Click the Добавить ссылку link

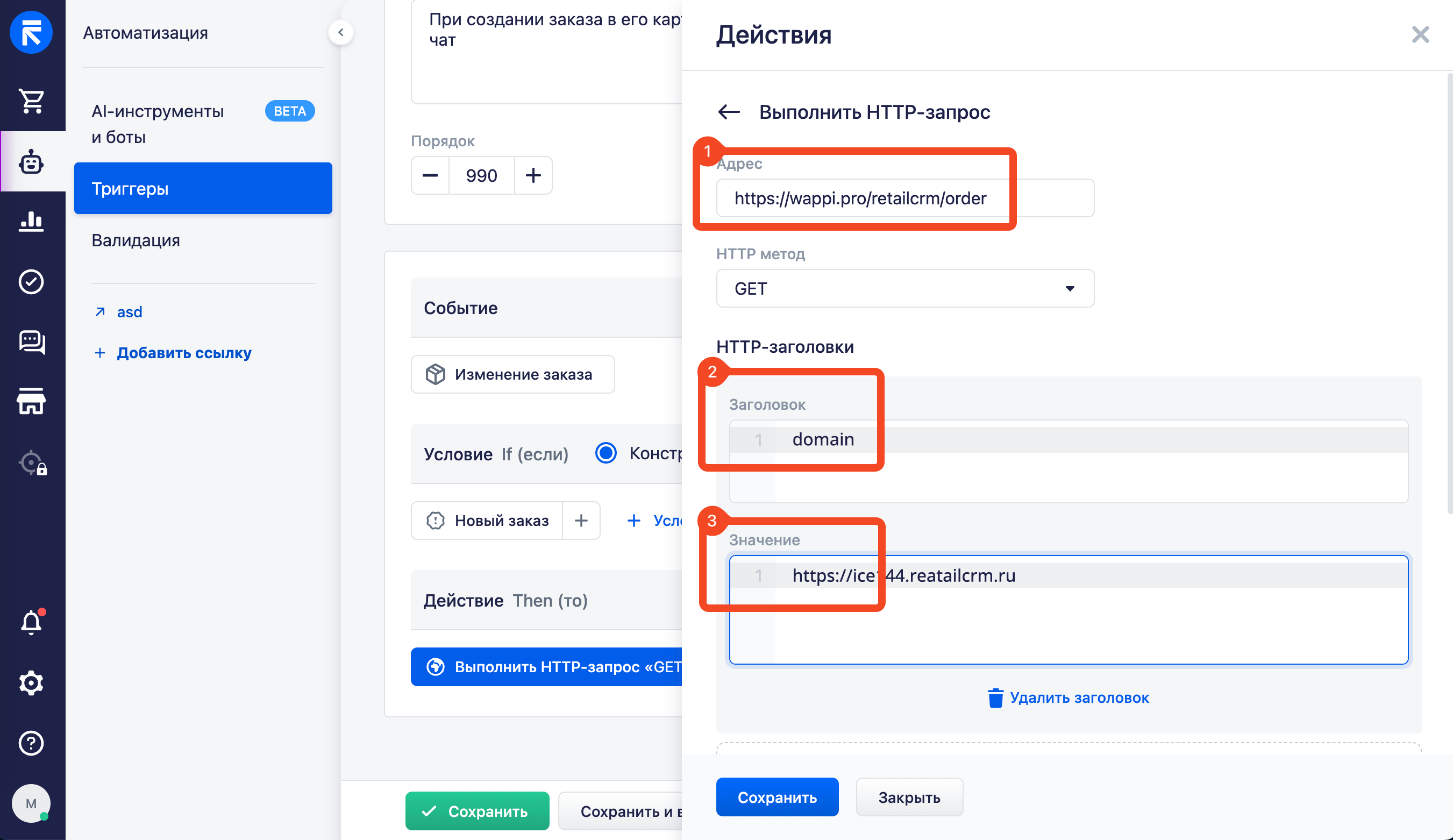point(184,352)
